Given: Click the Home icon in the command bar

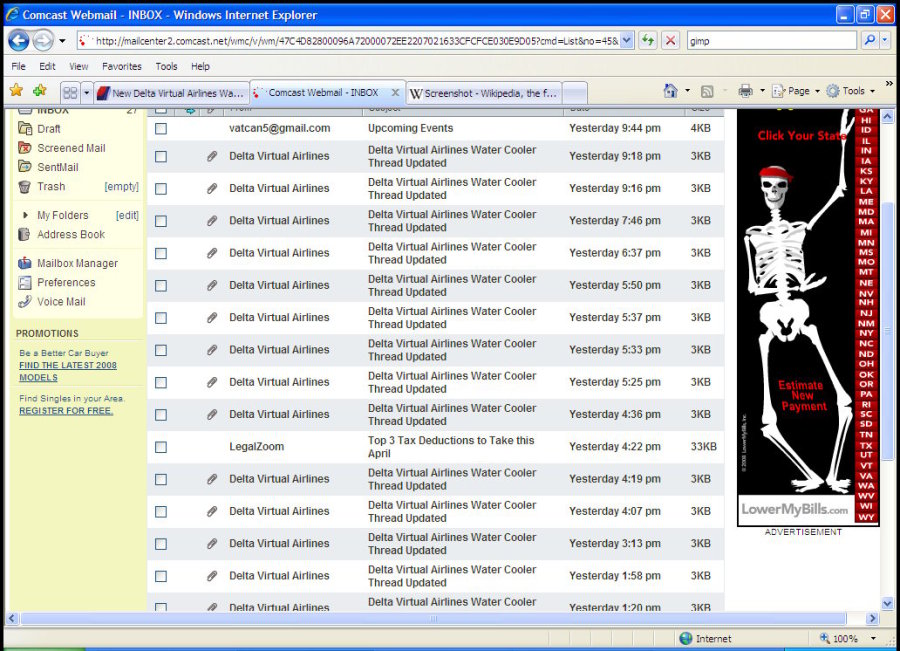Looking at the screenshot, I should [x=670, y=91].
